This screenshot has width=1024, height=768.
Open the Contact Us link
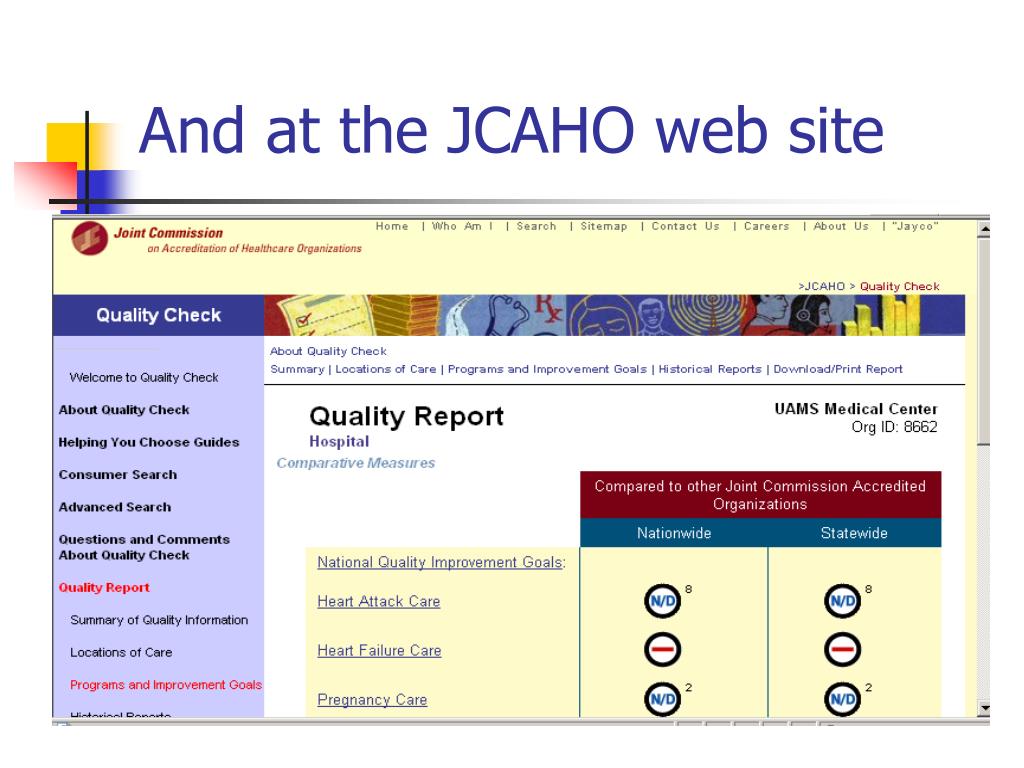tap(685, 226)
